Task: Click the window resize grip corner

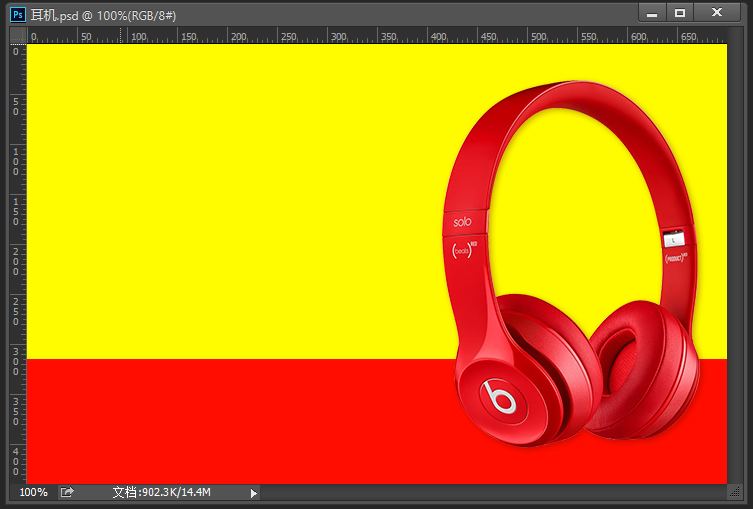Action: (734, 492)
